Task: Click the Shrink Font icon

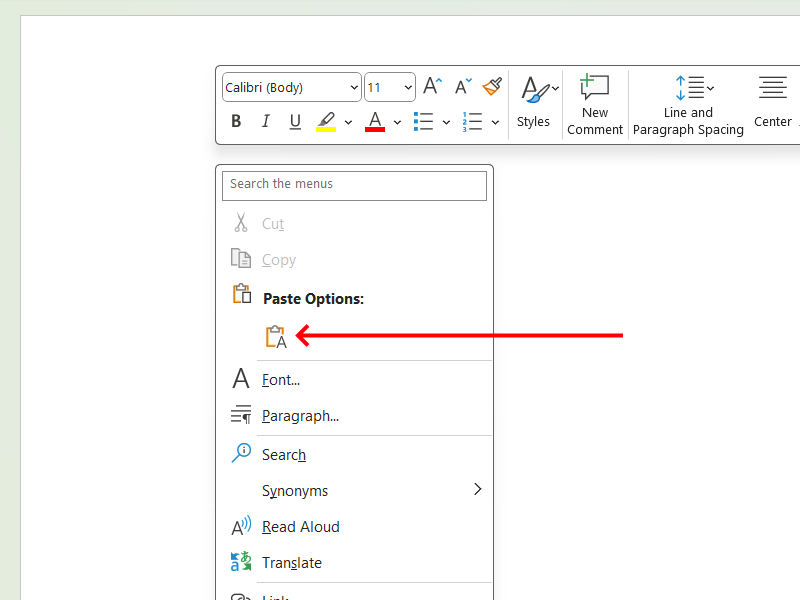Action: pos(462,86)
